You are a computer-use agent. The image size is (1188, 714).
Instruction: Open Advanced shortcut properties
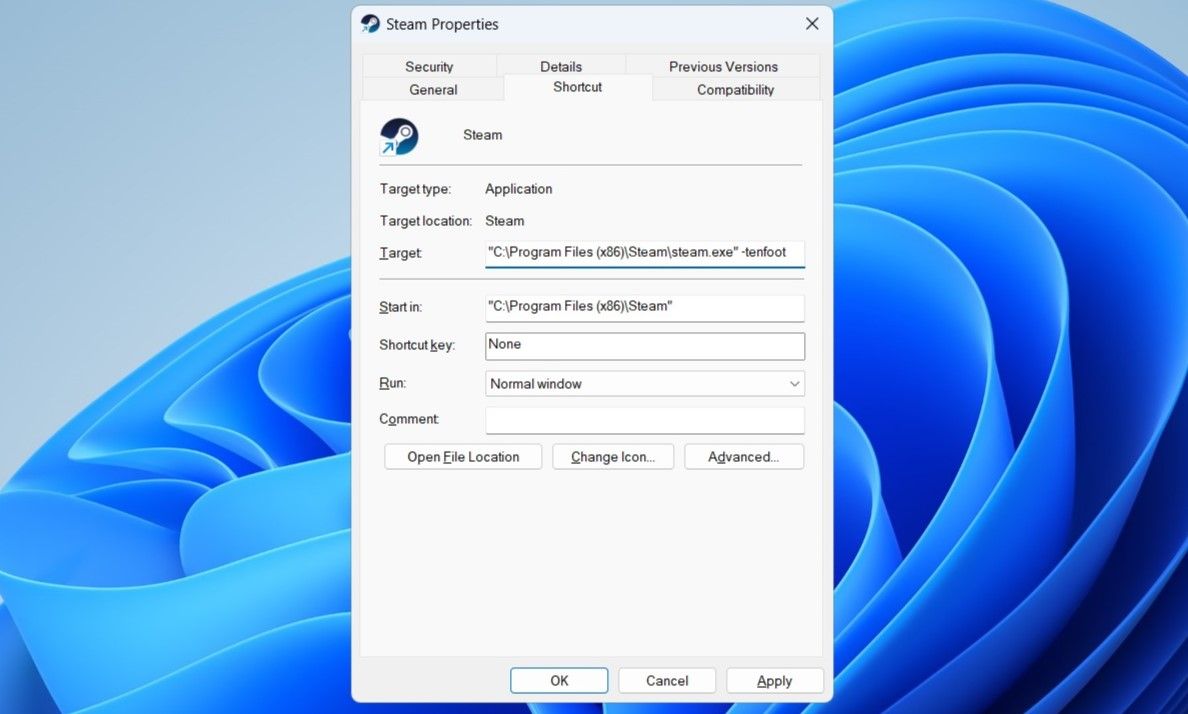[x=744, y=456]
